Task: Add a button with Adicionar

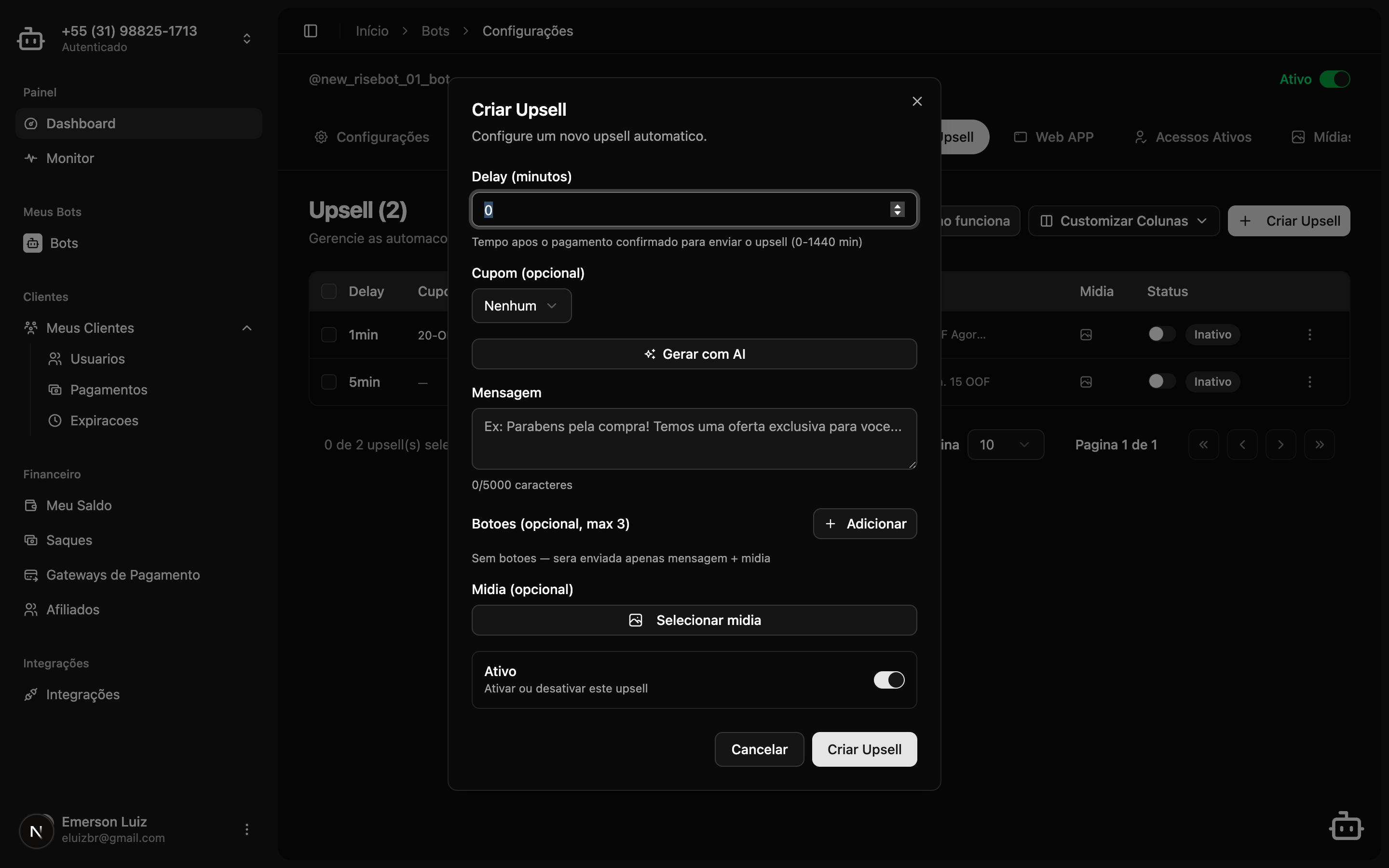Action: [x=865, y=524]
